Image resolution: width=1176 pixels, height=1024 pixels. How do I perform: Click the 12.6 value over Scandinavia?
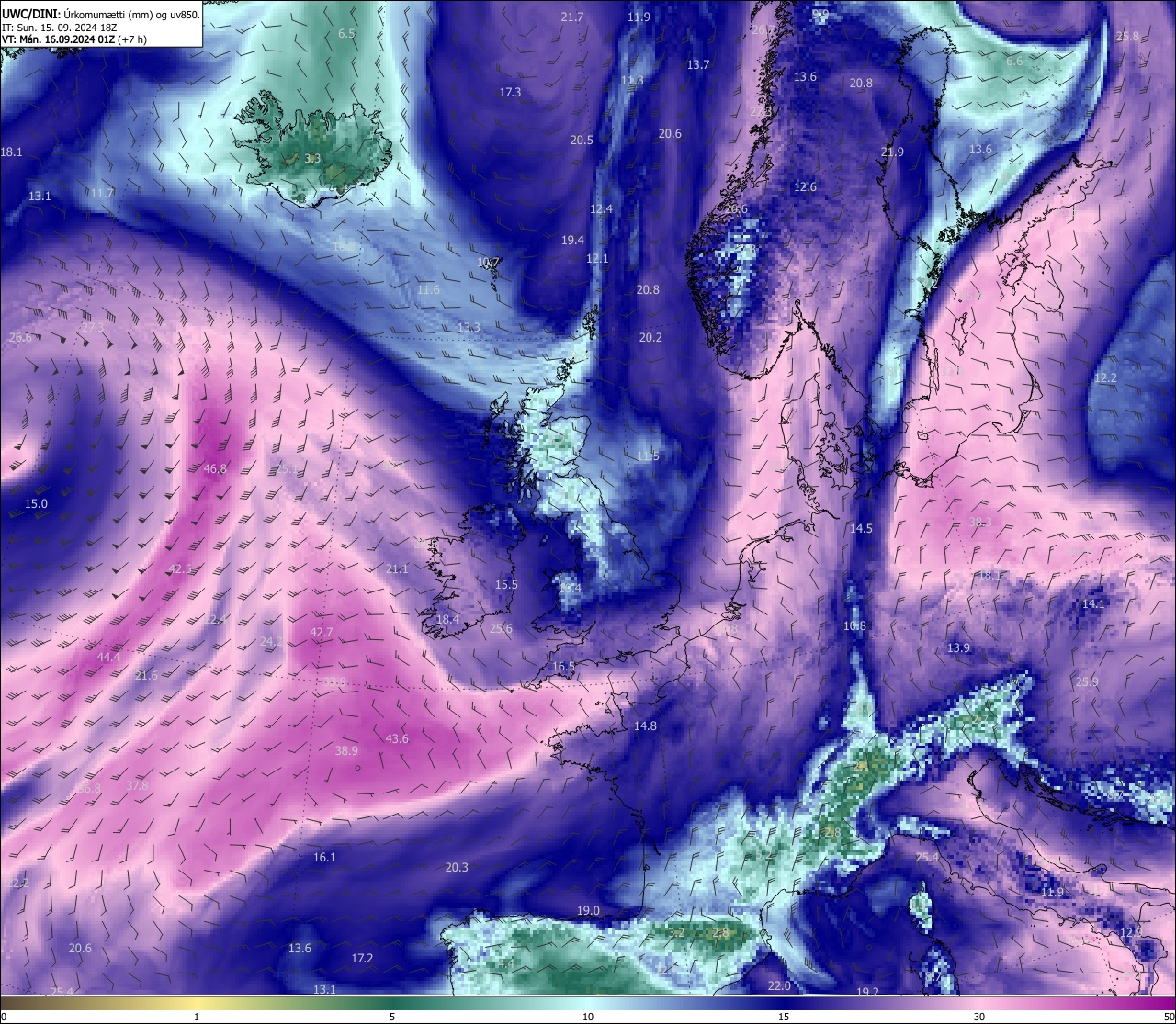[805, 186]
